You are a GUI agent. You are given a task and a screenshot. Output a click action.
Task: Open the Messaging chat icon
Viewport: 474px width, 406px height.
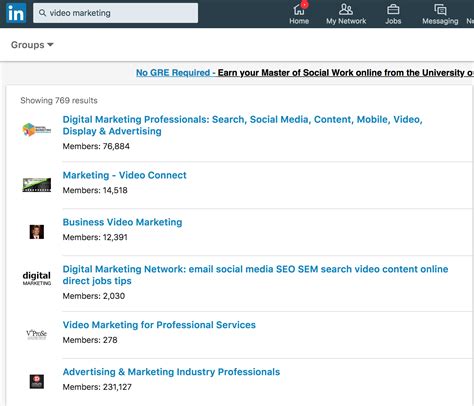[x=440, y=9]
